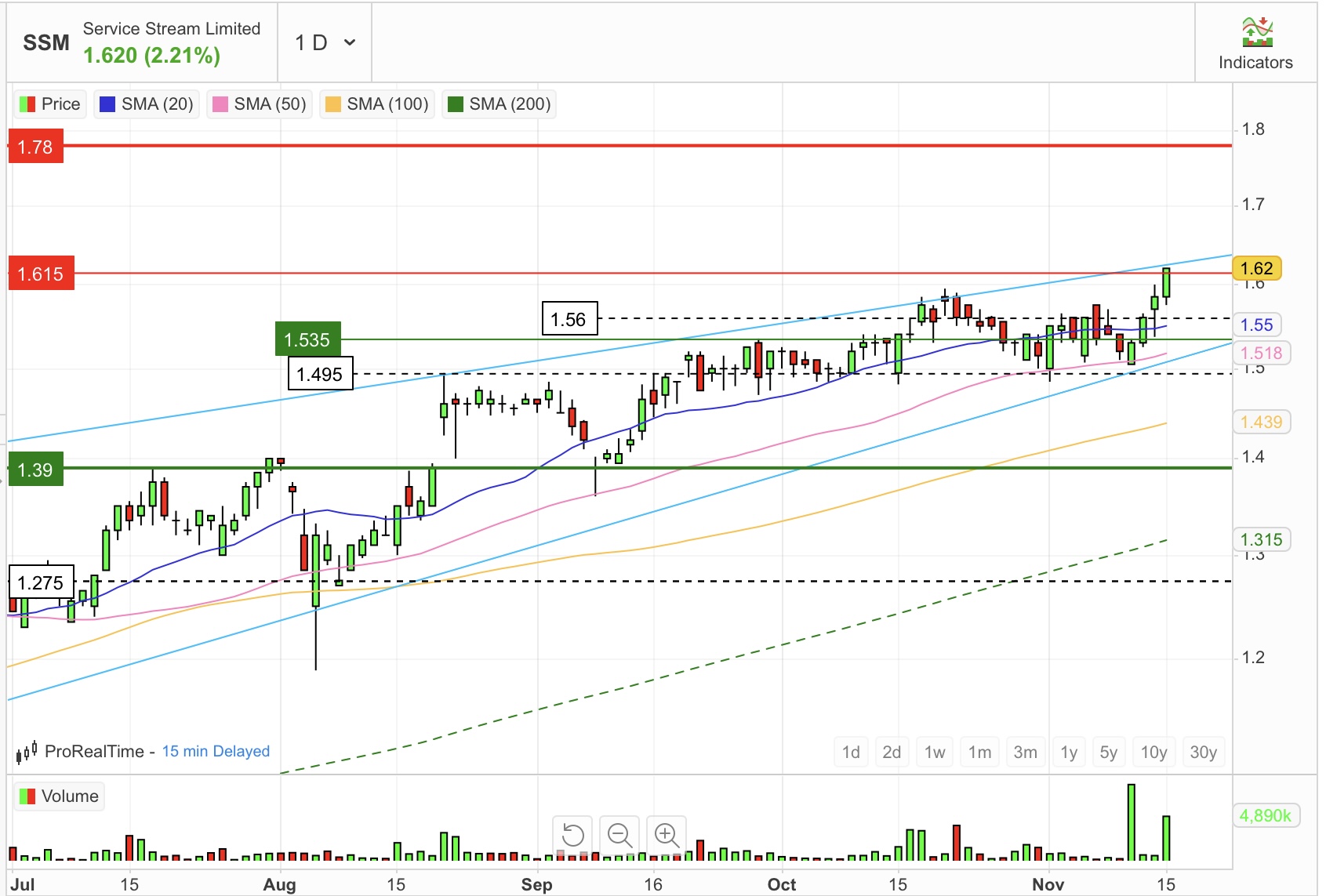Click the orange SMA (100) color swatch

(333, 104)
